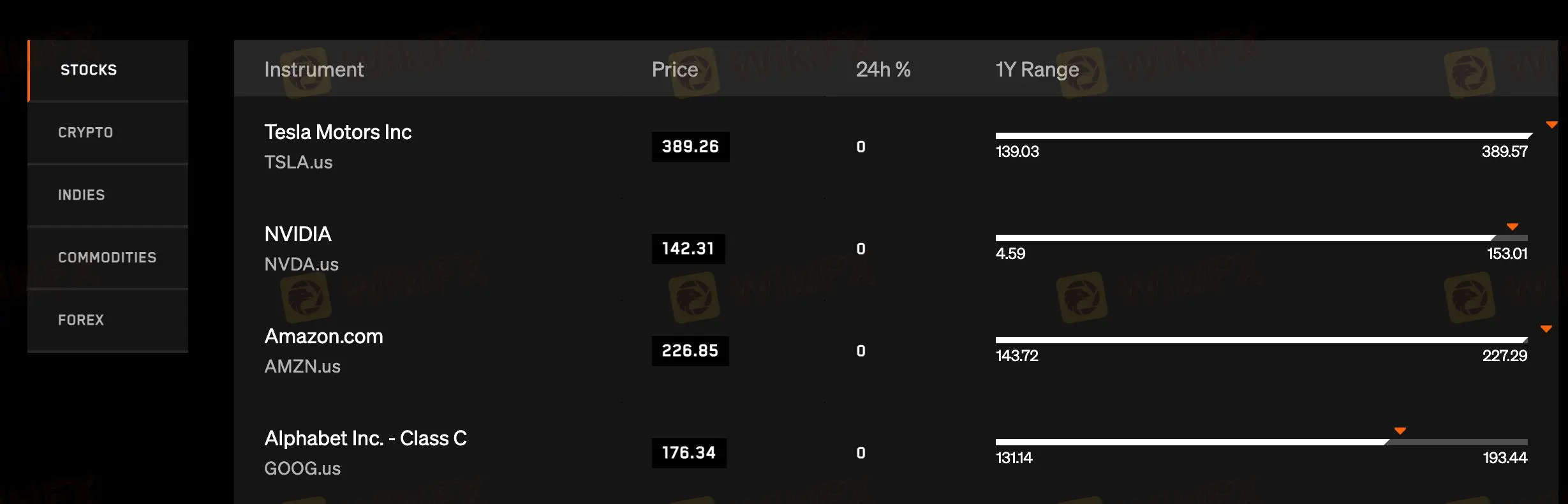This screenshot has width=1568, height=504.
Task: Open Alphabet Inc. - Class C
Action: [x=365, y=439]
